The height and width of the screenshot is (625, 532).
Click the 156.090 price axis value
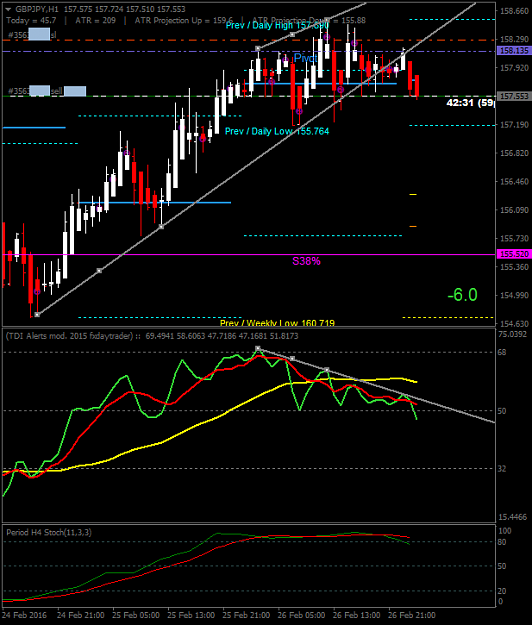coord(514,210)
